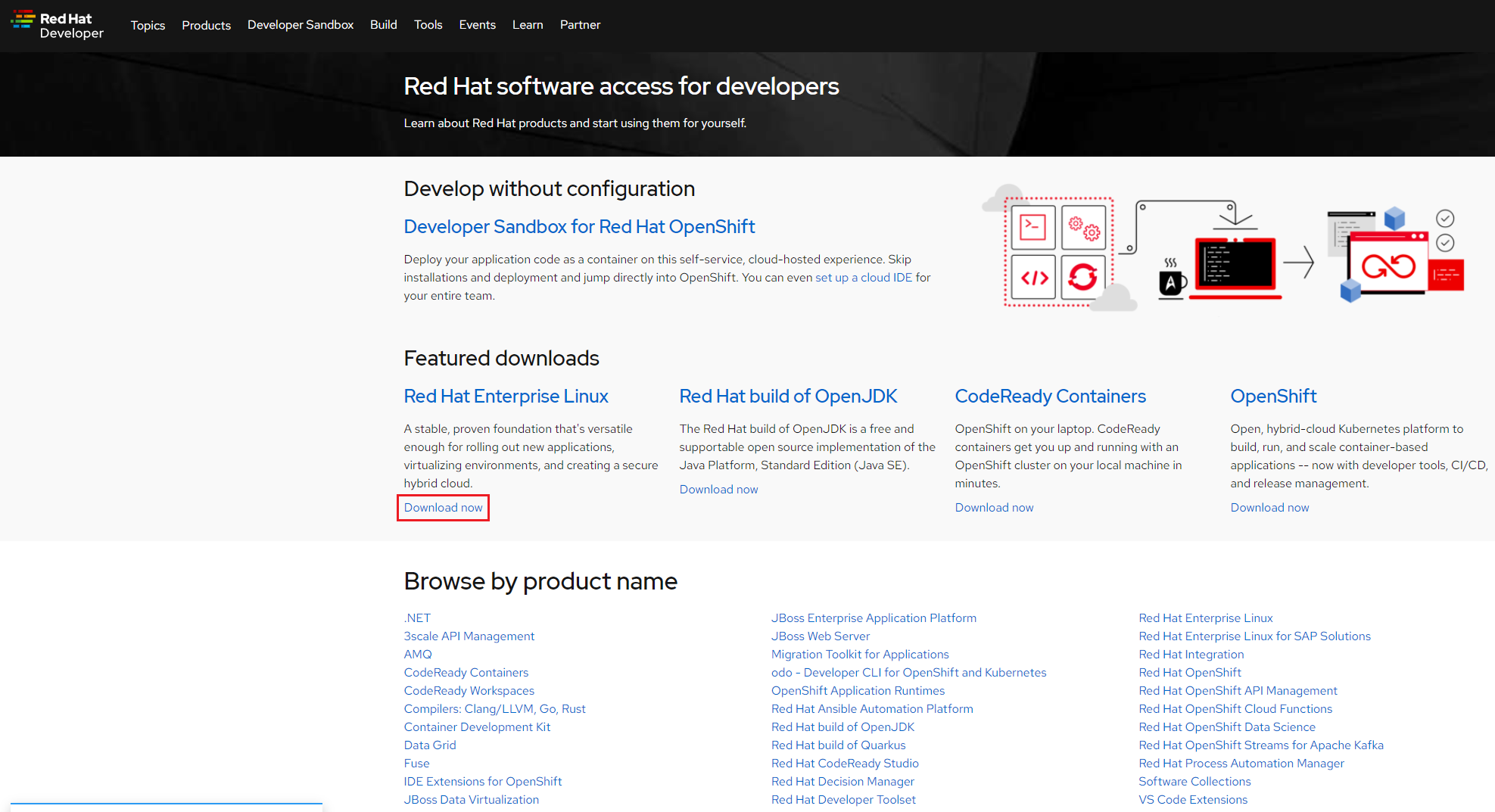Open CodeReady Workspaces link
This screenshot has width=1495, height=812.
[x=469, y=691]
